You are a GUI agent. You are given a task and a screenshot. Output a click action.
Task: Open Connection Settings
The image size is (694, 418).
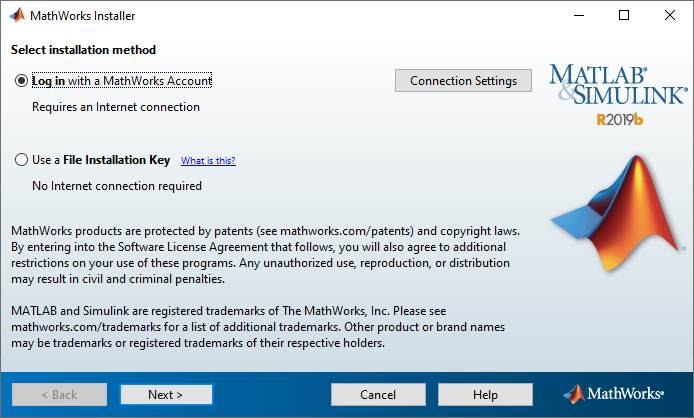click(463, 81)
